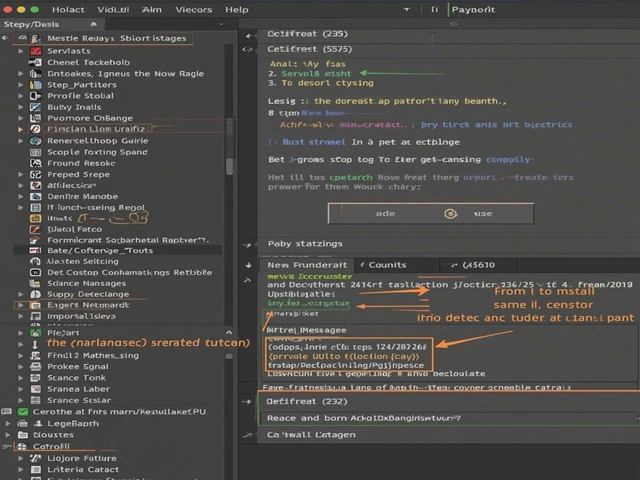Click the Fround Resoke row icon
640x480 pixels.
pyautogui.click(x=36, y=163)
